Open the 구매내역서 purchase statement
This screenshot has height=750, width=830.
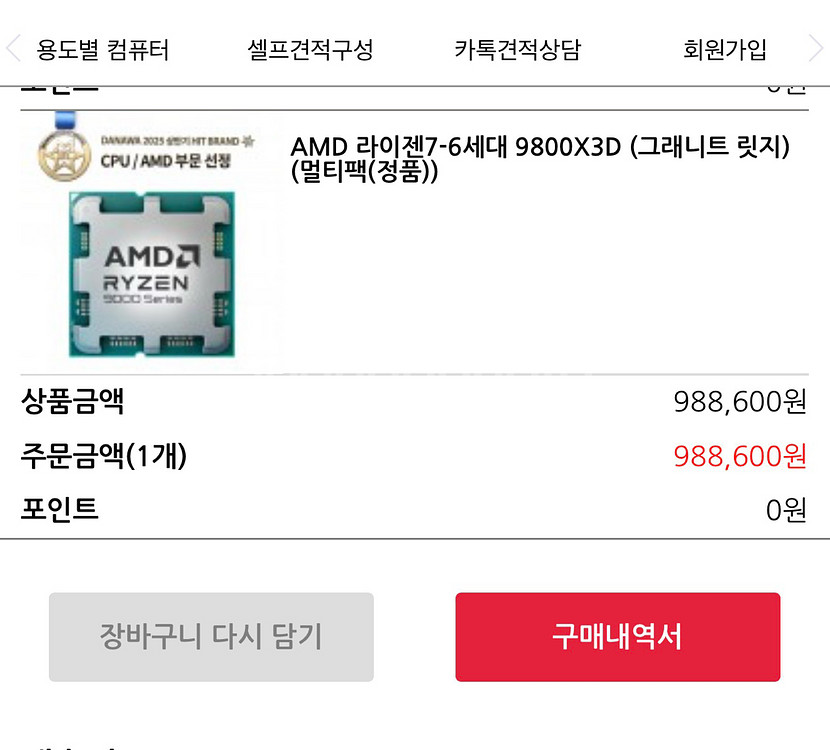click(x=617, y=637)
